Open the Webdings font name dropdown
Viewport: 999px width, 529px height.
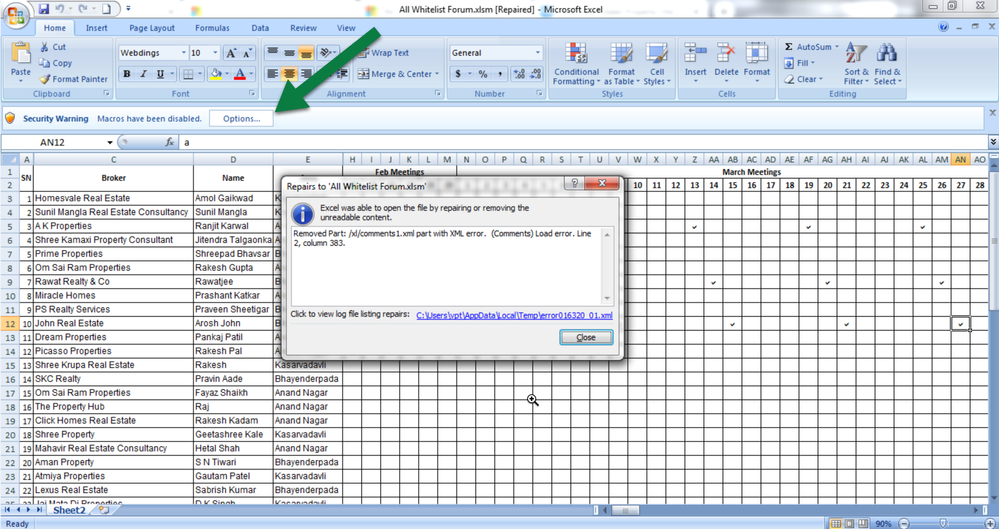coord(184,53)
